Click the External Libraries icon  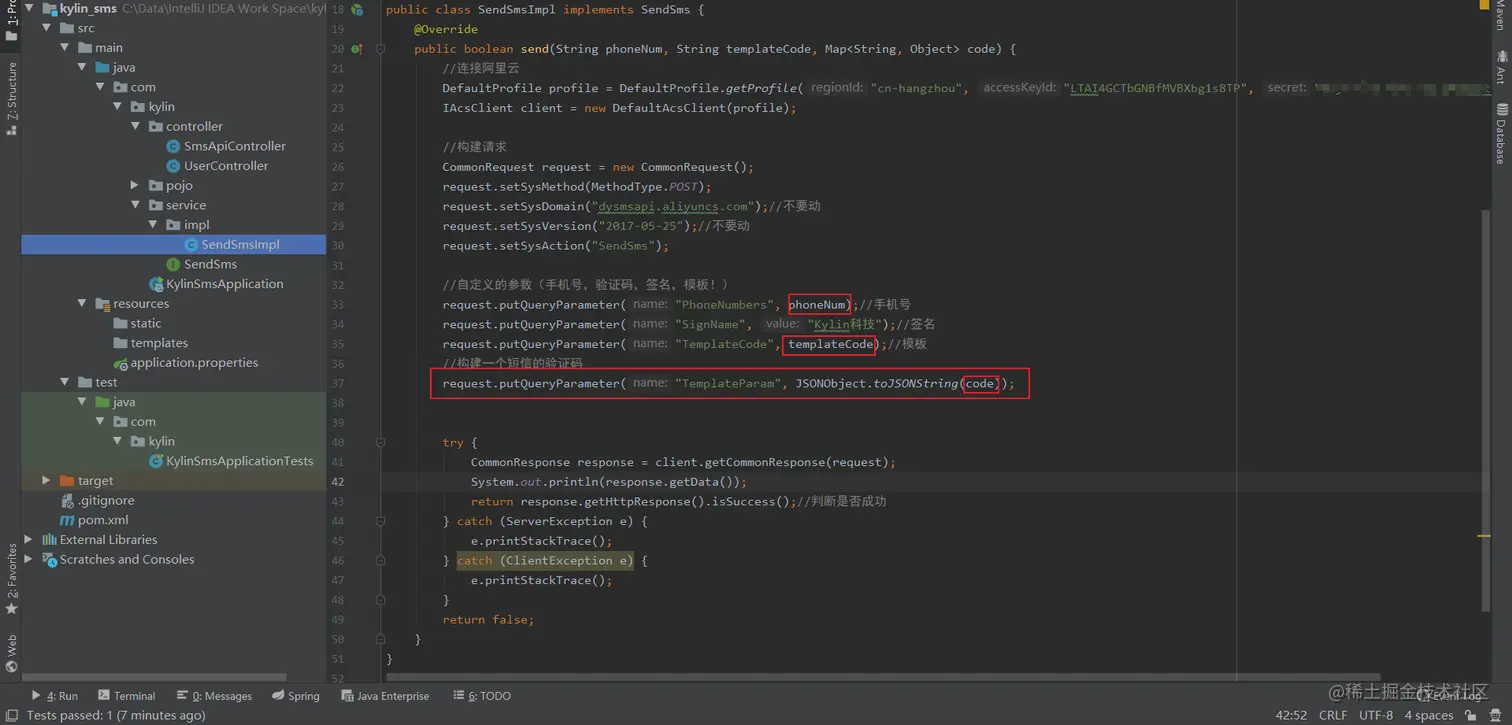[x=49, y=540]
